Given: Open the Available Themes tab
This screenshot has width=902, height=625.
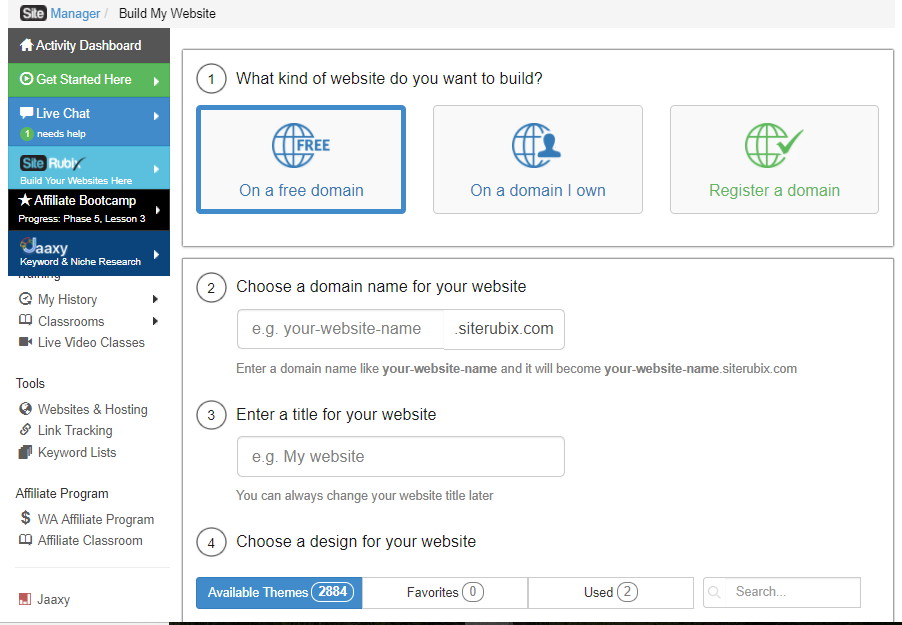Looking at the screenshot, I should [279, 593].
